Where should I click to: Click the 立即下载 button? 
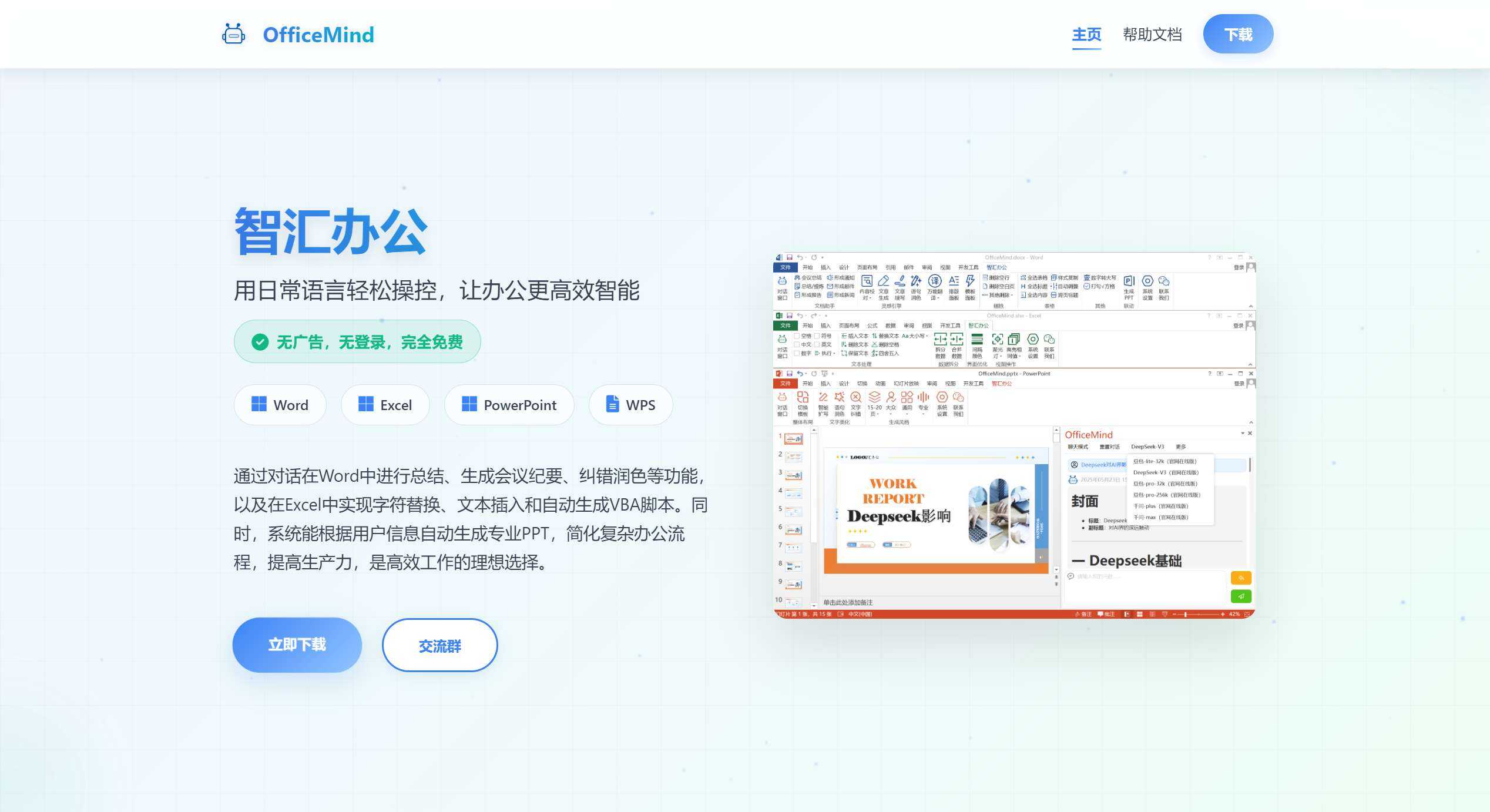[x=297, y=645]
